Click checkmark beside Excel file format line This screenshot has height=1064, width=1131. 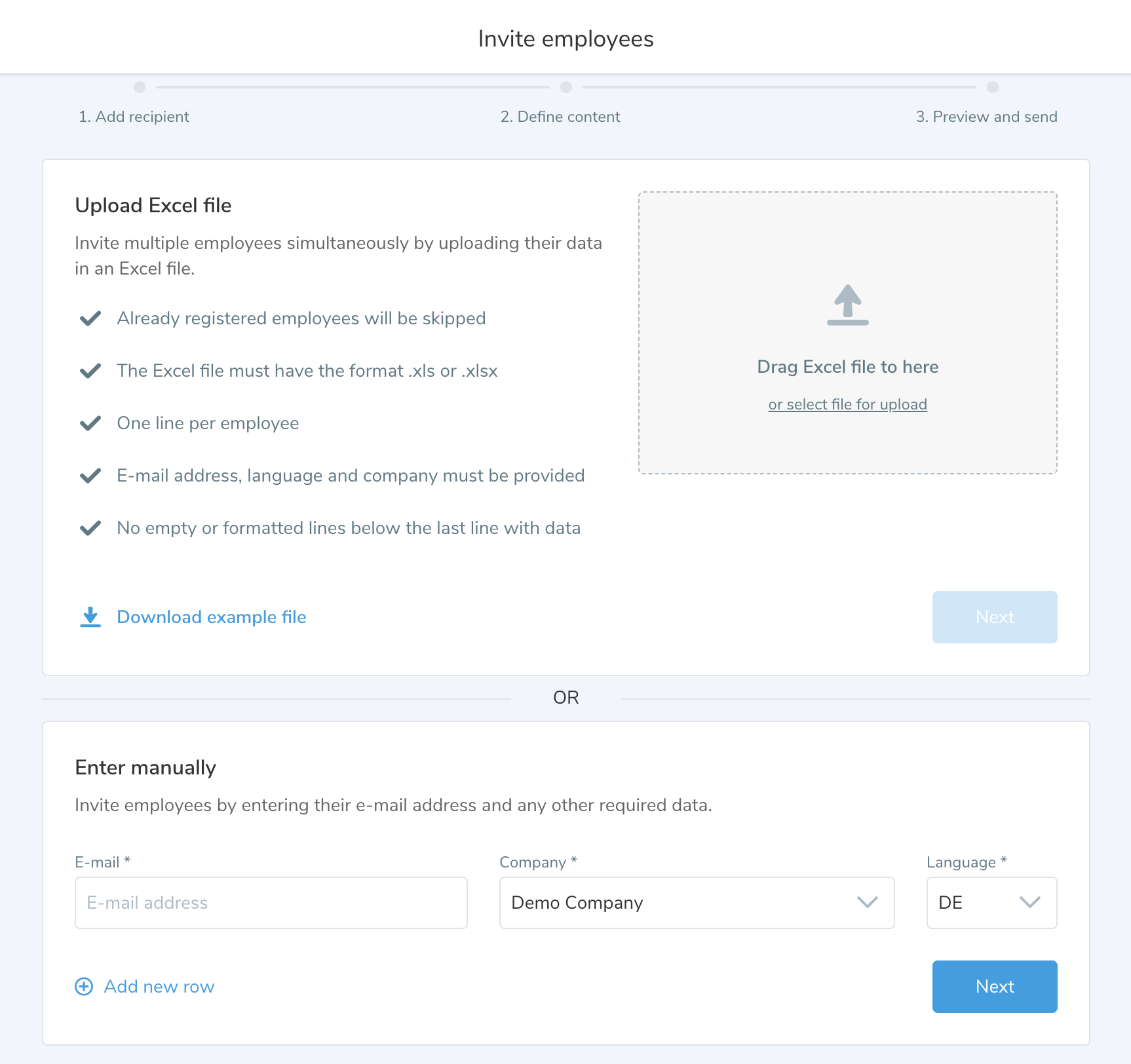coord(90,371)
